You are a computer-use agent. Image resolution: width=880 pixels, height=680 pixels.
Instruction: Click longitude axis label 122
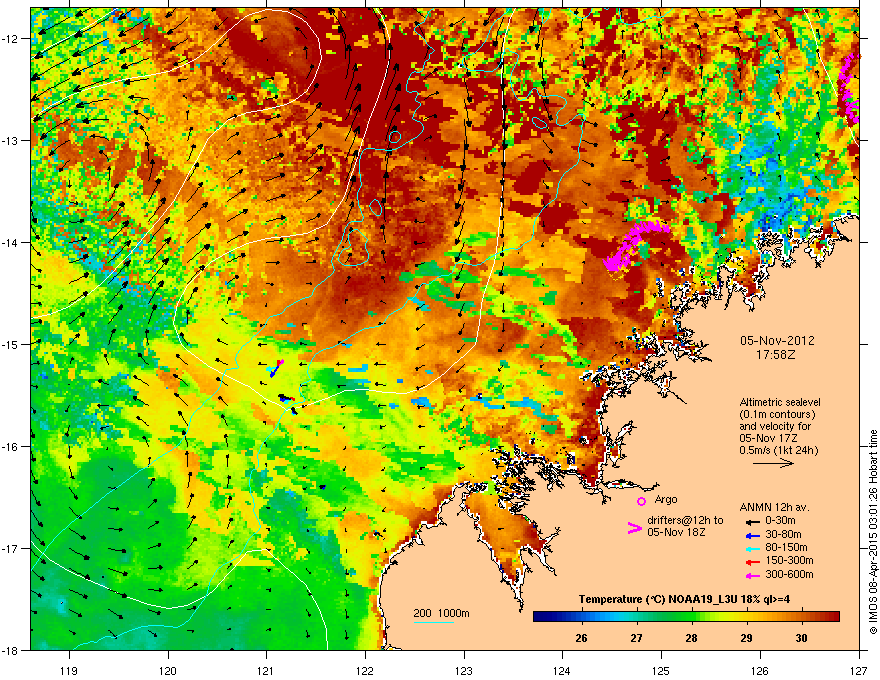click(365, 670)
